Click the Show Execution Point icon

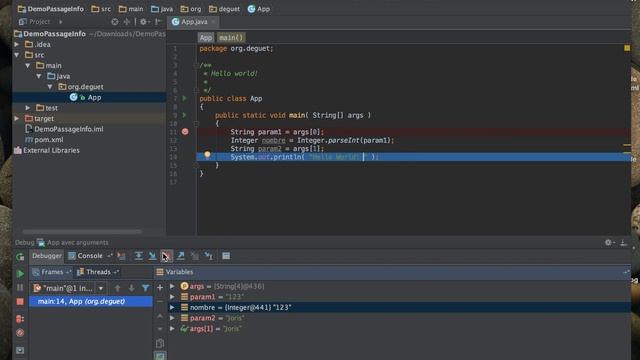pos(121,256)
